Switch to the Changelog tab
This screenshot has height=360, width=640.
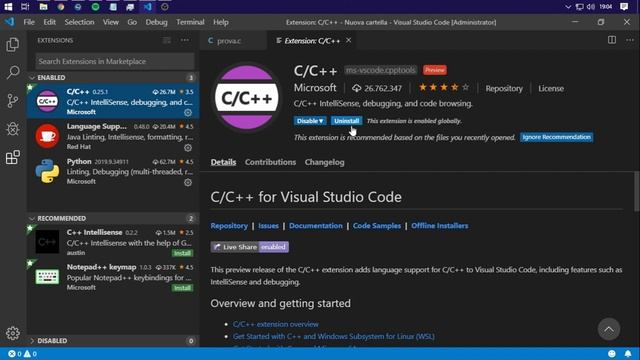click(x=324, y=162)
